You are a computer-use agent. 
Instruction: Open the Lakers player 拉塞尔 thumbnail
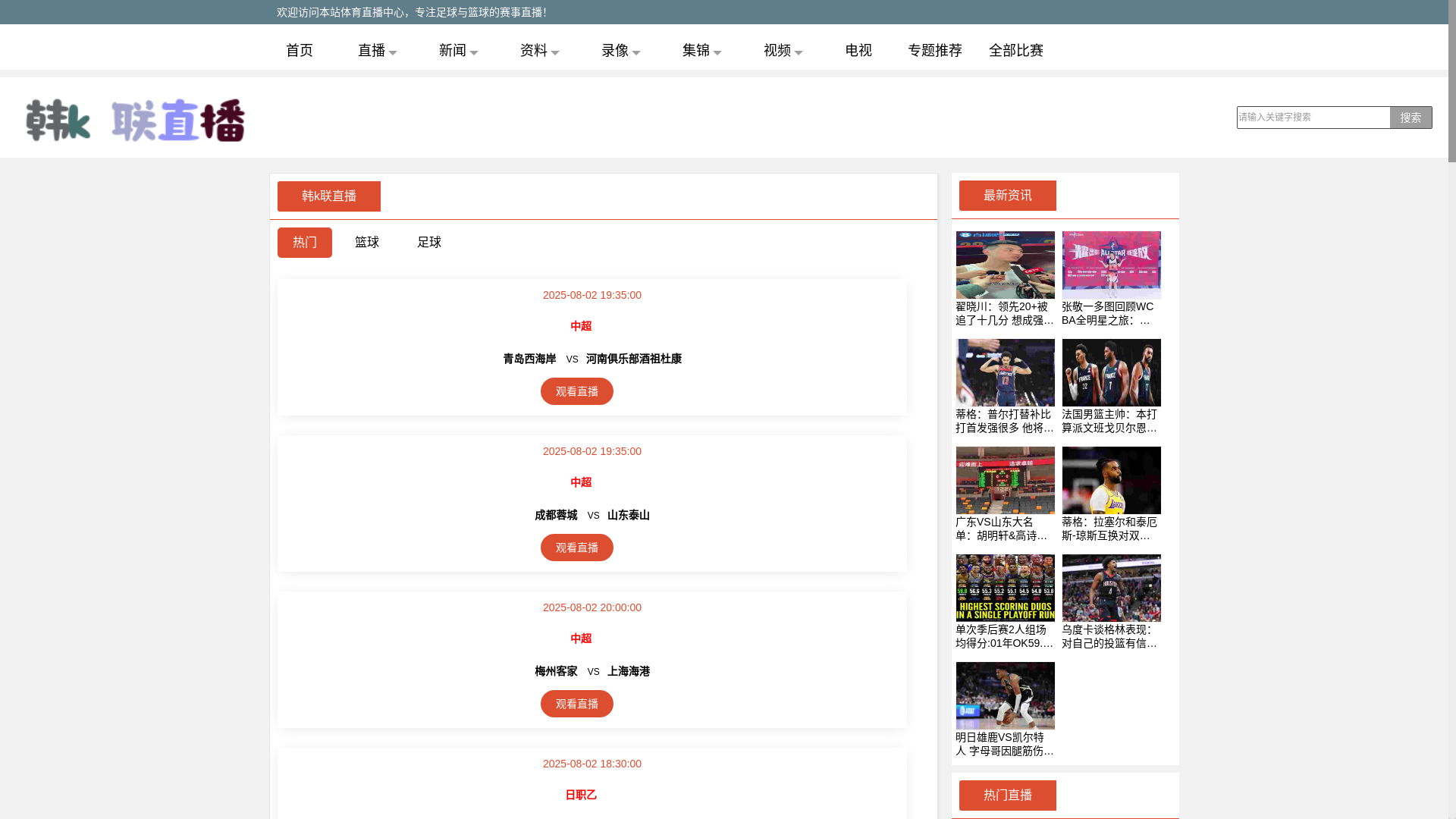click(1112, 481)
